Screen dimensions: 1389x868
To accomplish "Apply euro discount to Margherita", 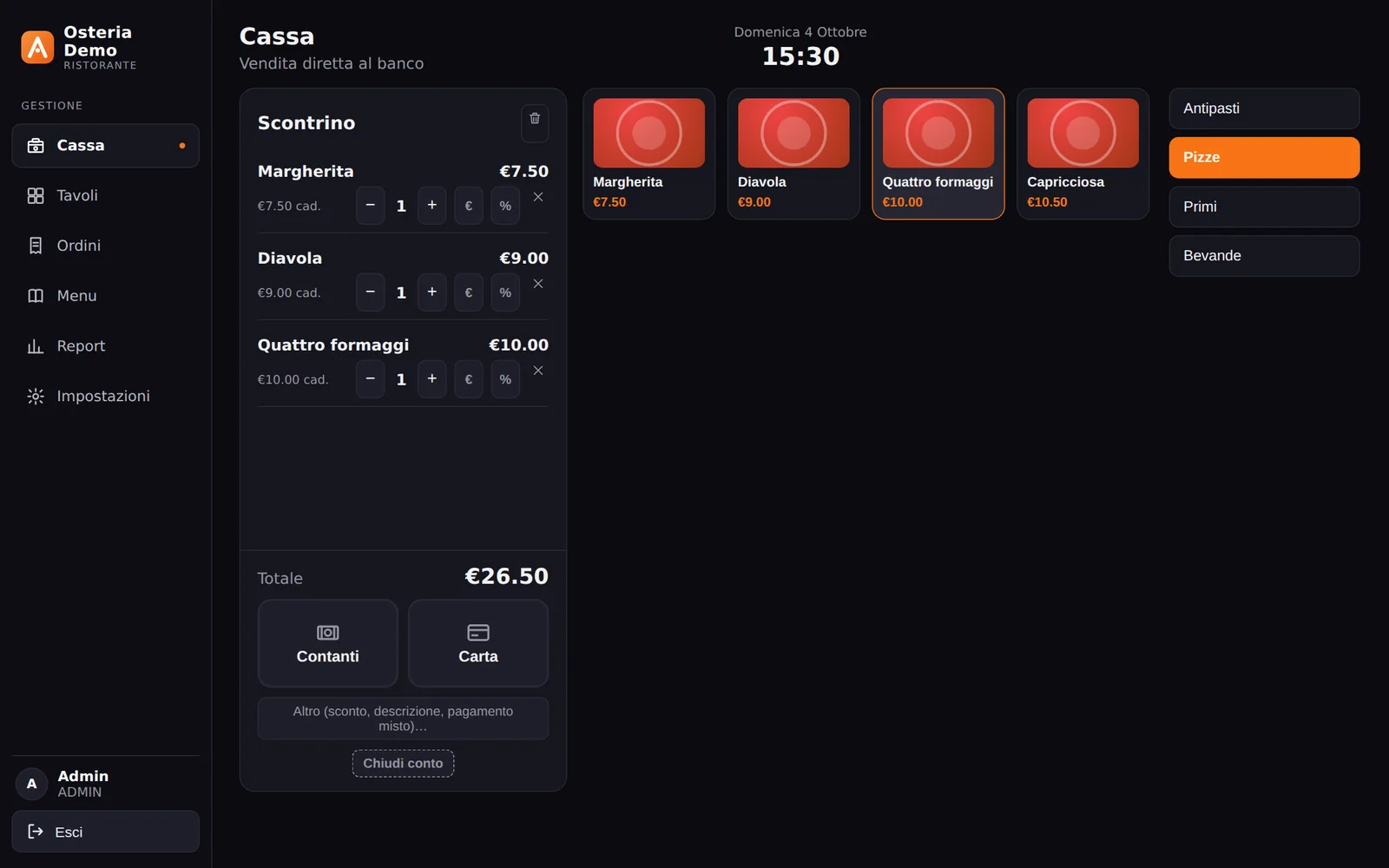I will click(x=469, y=206).
